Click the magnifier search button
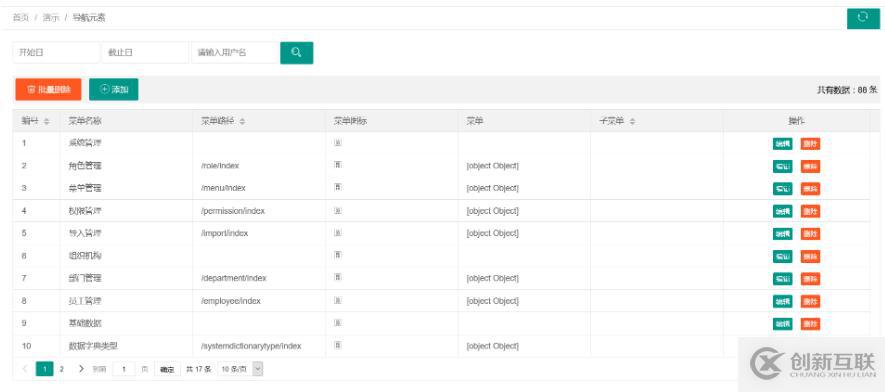The width and height of the screenshot is (885, 392). [296, 52]
